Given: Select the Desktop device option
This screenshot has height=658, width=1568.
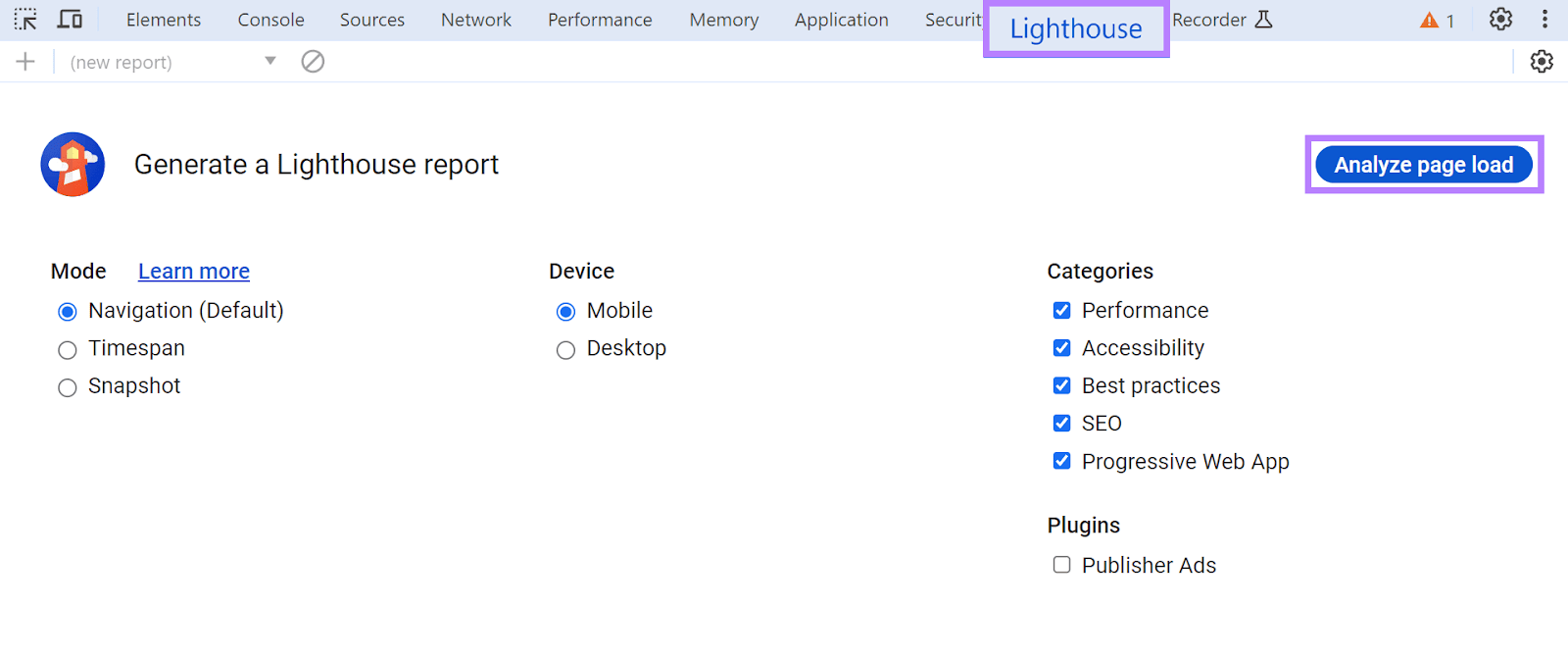Looking at the screenshot, I should 565,350.
